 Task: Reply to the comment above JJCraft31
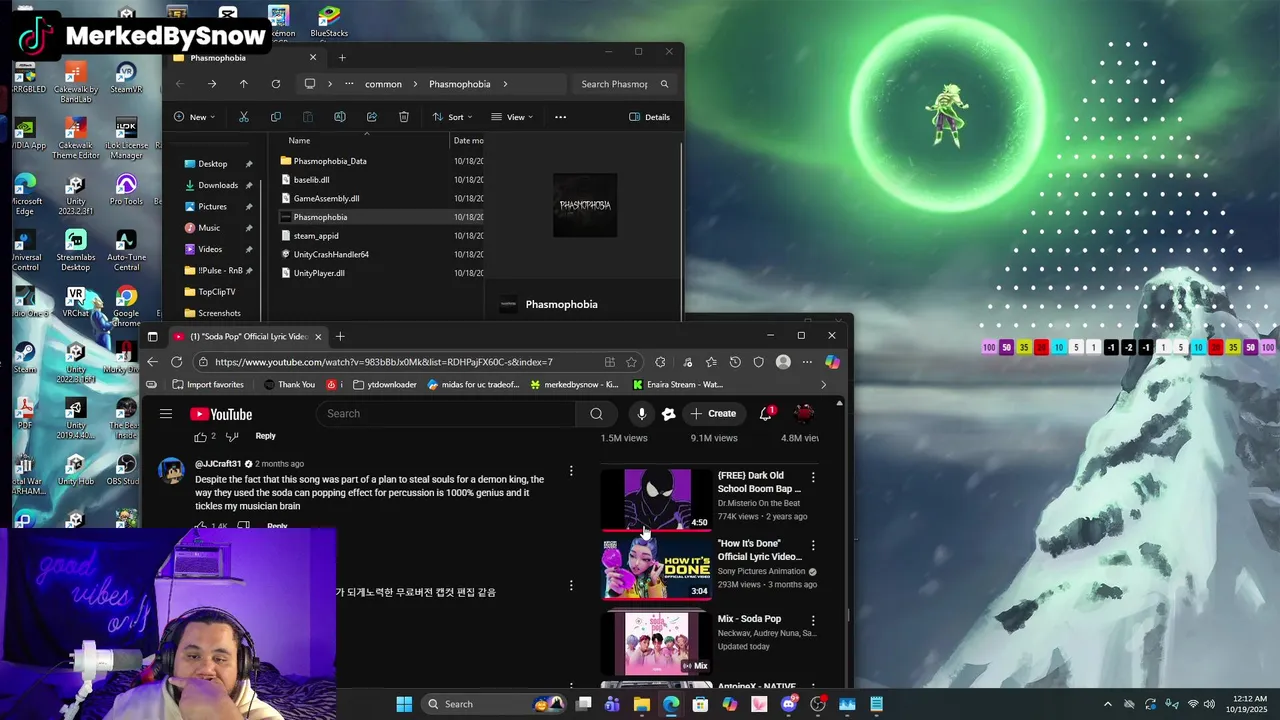[265, 436]
